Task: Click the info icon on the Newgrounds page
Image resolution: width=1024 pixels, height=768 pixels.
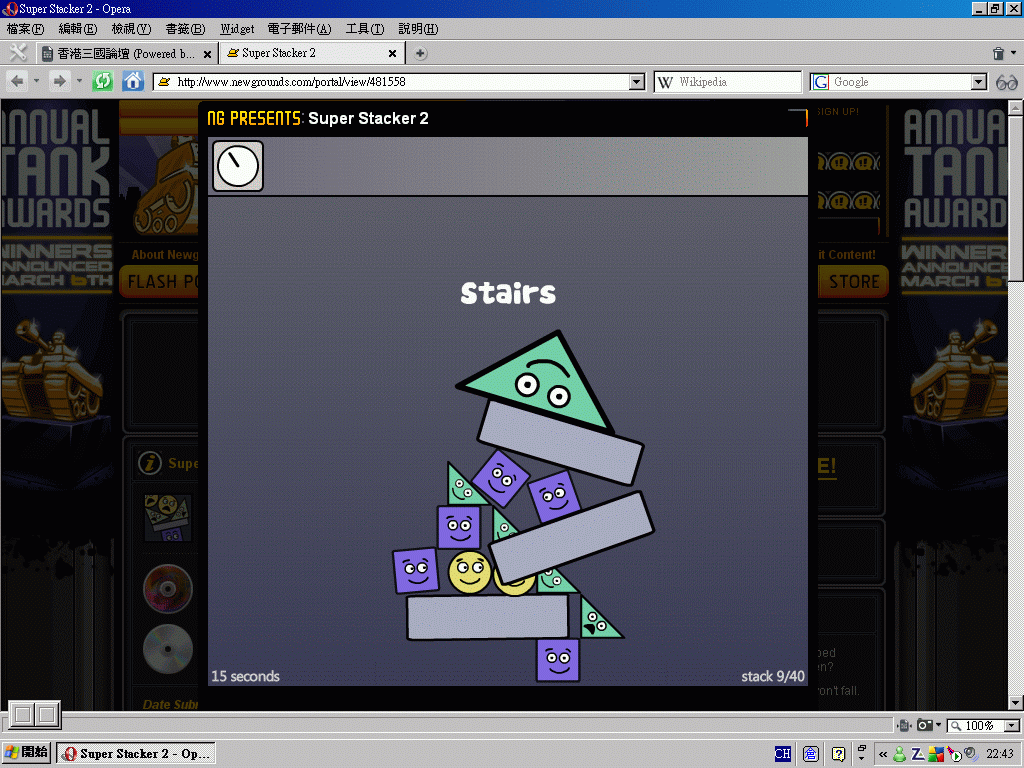Action: (x=150, y=463)
